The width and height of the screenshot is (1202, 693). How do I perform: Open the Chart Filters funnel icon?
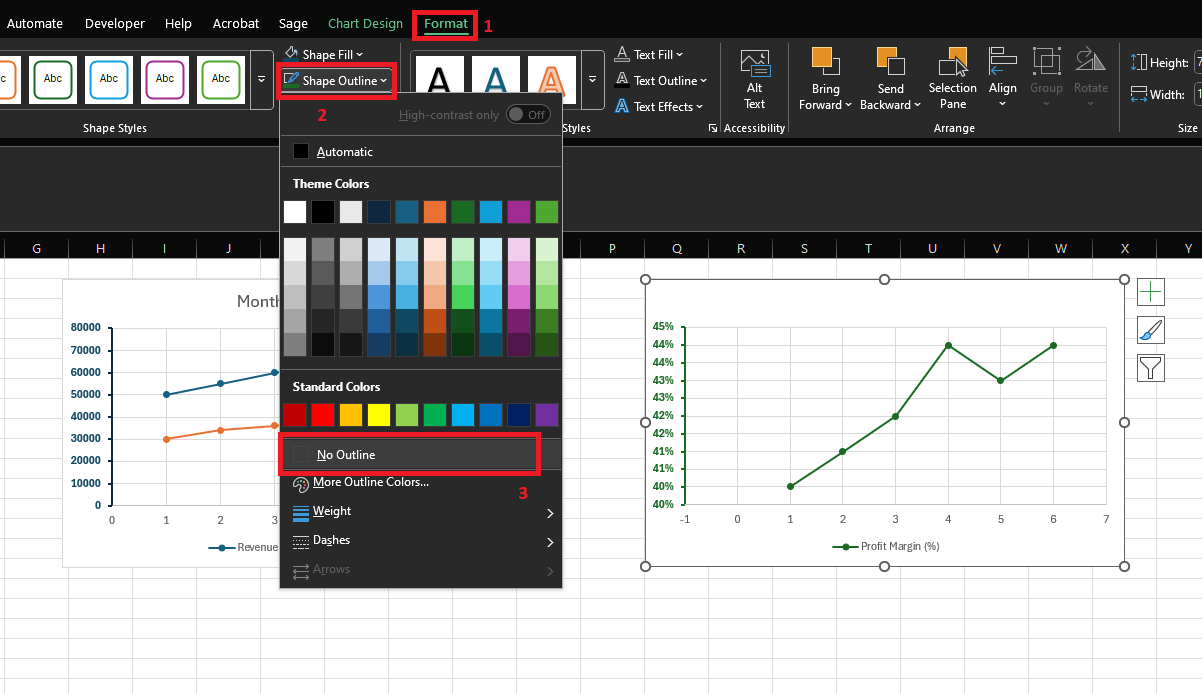pyautogui.click(x=1150, y=367)
